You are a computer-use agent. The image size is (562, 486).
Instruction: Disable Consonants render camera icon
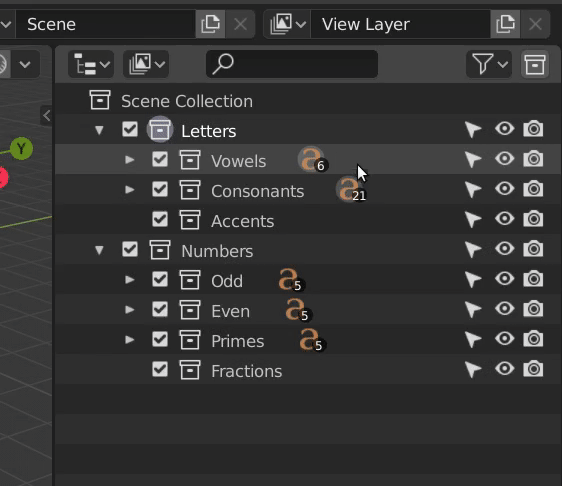pyautogui.click(x=533, y=189)
